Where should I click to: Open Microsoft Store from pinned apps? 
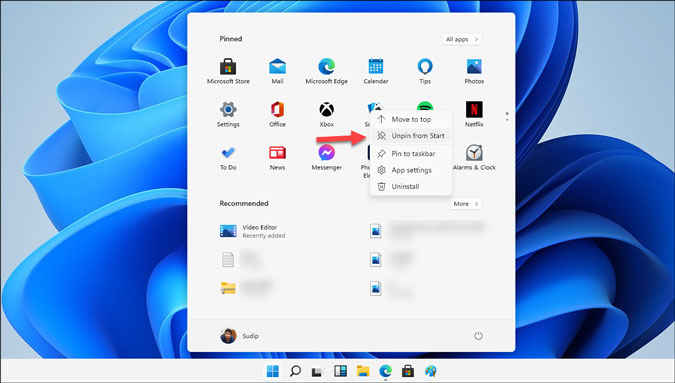coord(228,71)
